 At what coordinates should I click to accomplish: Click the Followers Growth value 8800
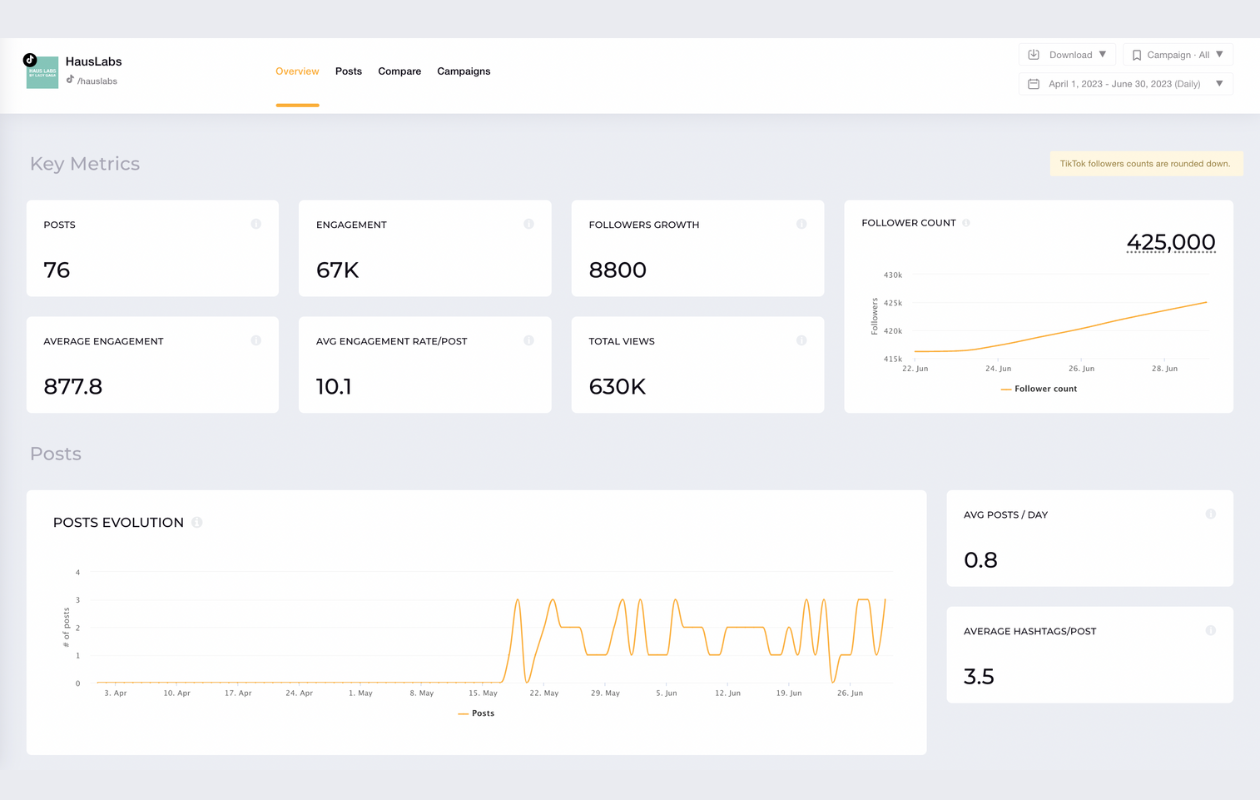click(x=618, y=270)
